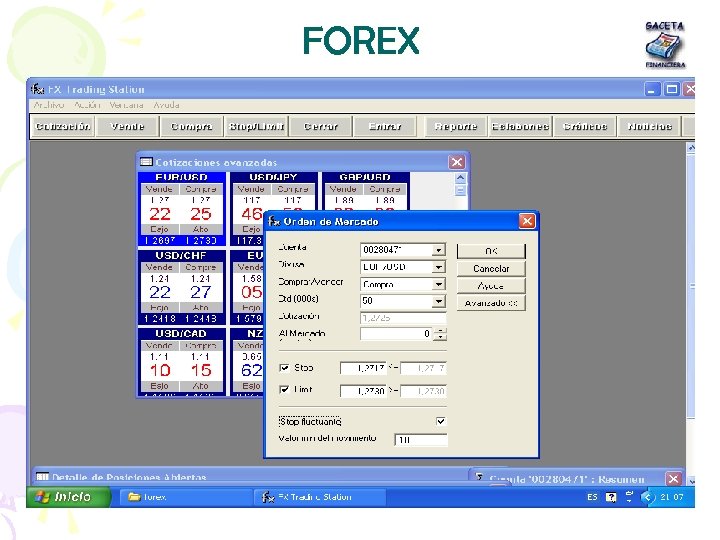Select the USD/CAD quote header
The height and width of the screenshot is (540, 720).
pos(181,333)
